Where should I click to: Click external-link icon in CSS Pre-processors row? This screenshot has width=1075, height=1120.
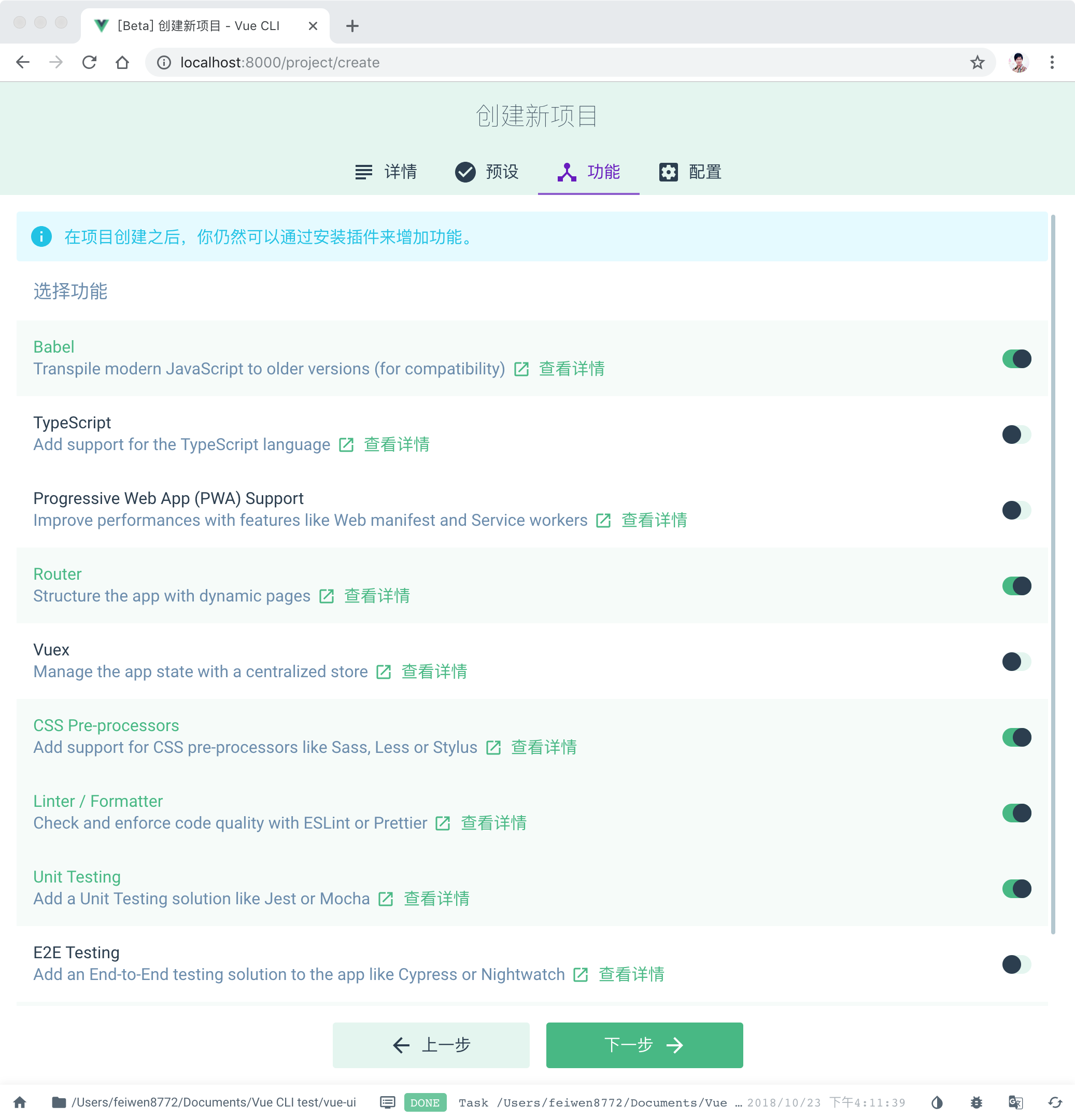(x=493, y=747)
